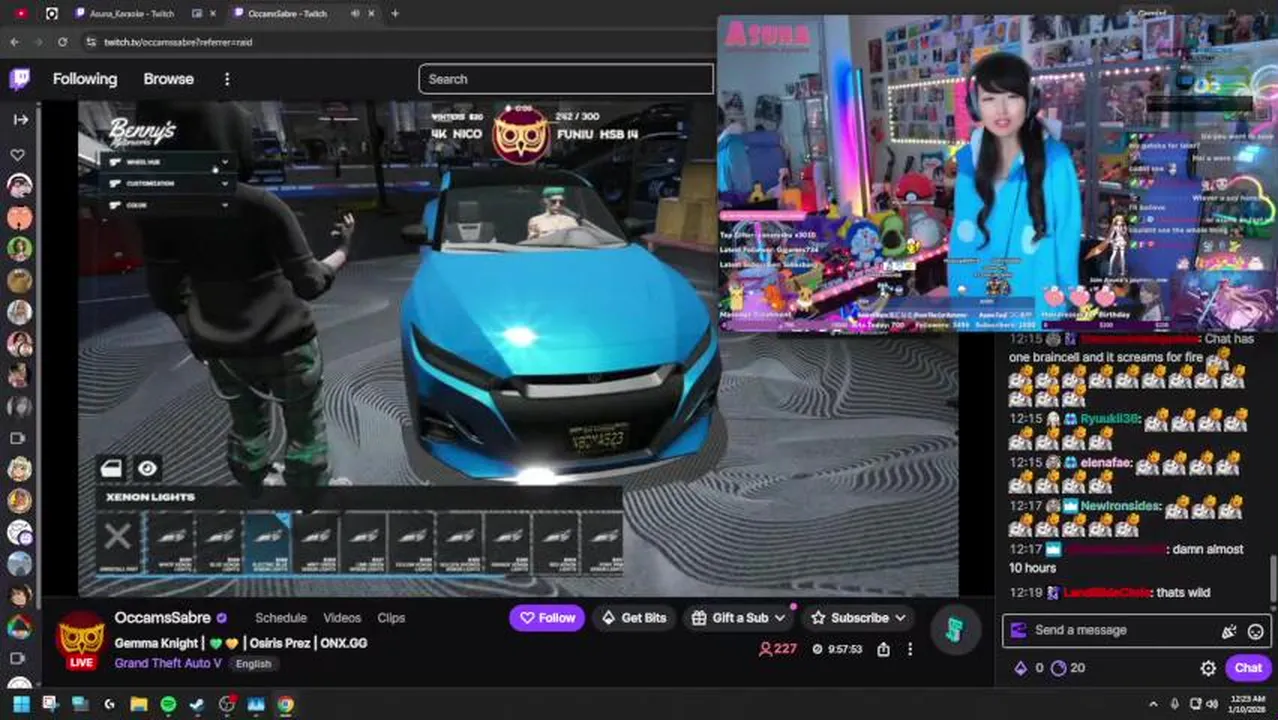Viewport: 1278px width, 720px height.
Task: Open the stream options three-dot menu
Action: 909,649
